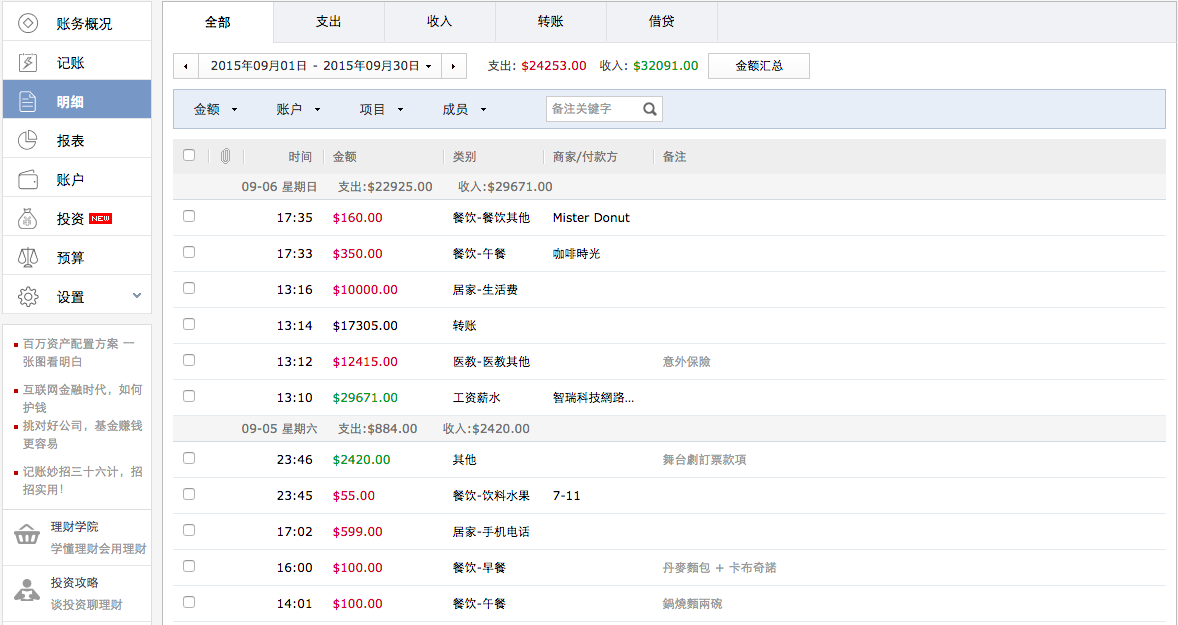
Task: Click the search magnifier icon in 备注关键字 box
Action: click(650, 109)
